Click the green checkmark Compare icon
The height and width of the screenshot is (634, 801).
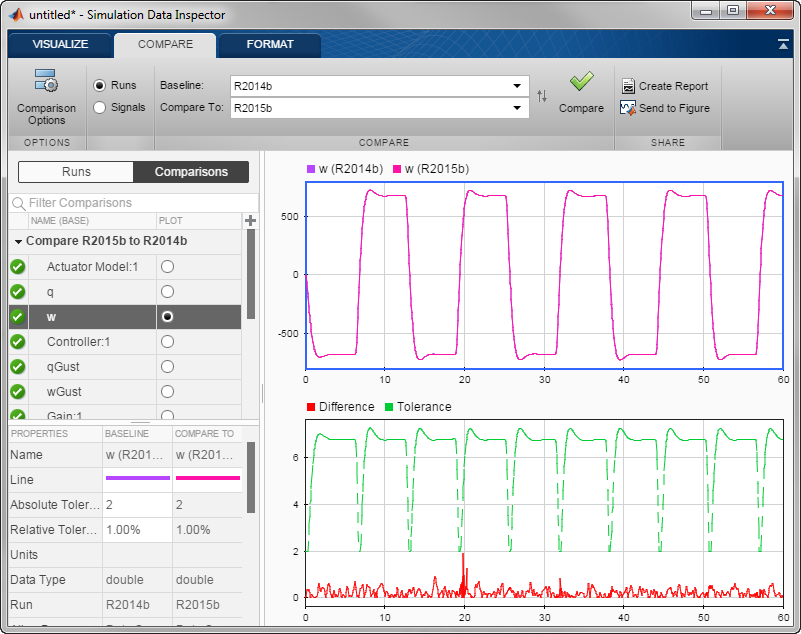[x=581, y=82]
